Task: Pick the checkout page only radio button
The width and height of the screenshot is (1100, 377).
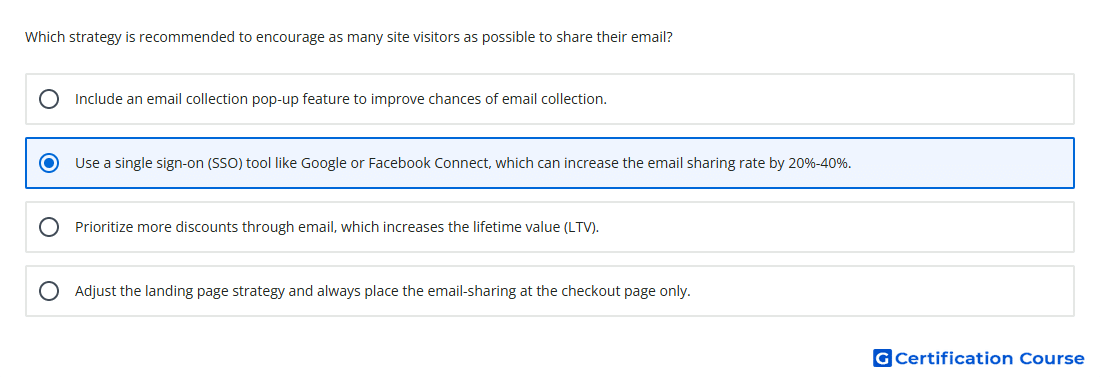Action: tap(49, 291)
